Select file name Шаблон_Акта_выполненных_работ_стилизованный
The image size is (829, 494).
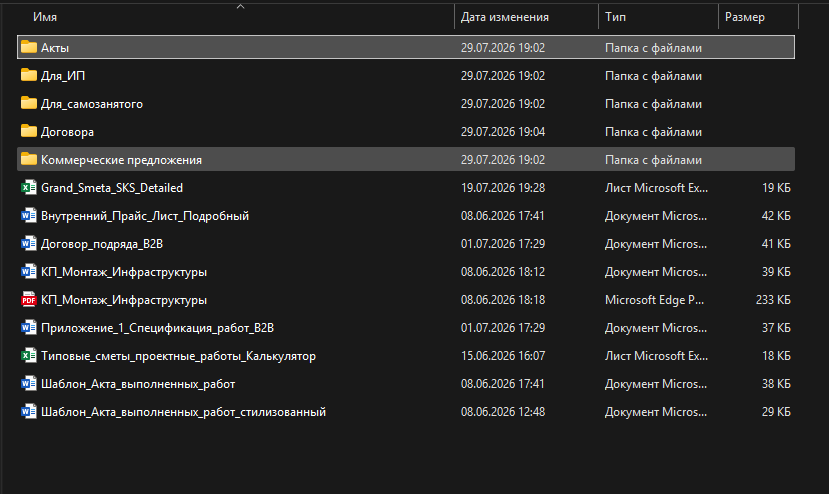tap(183, 412)
